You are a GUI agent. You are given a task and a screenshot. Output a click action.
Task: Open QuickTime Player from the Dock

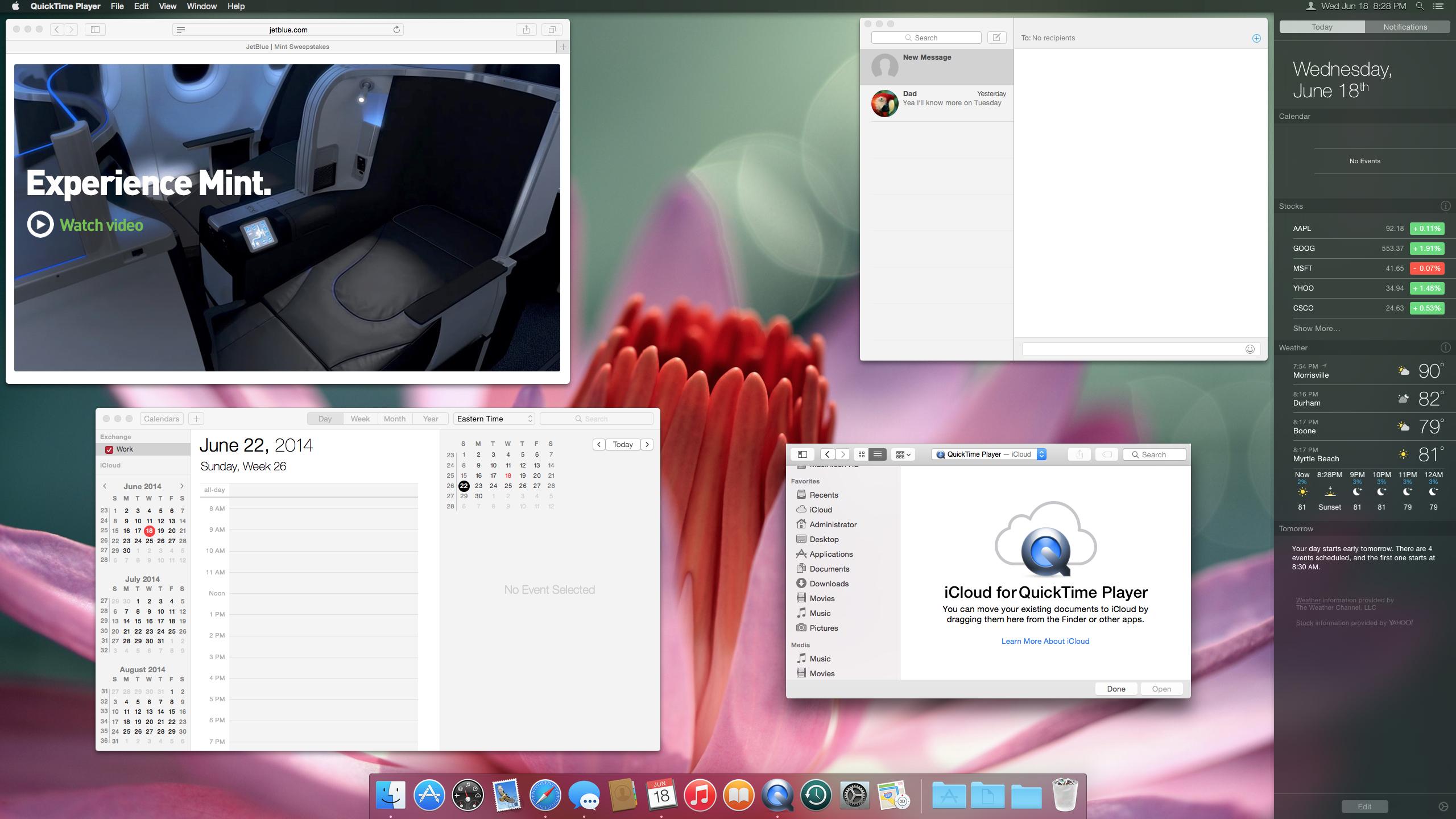777,795
